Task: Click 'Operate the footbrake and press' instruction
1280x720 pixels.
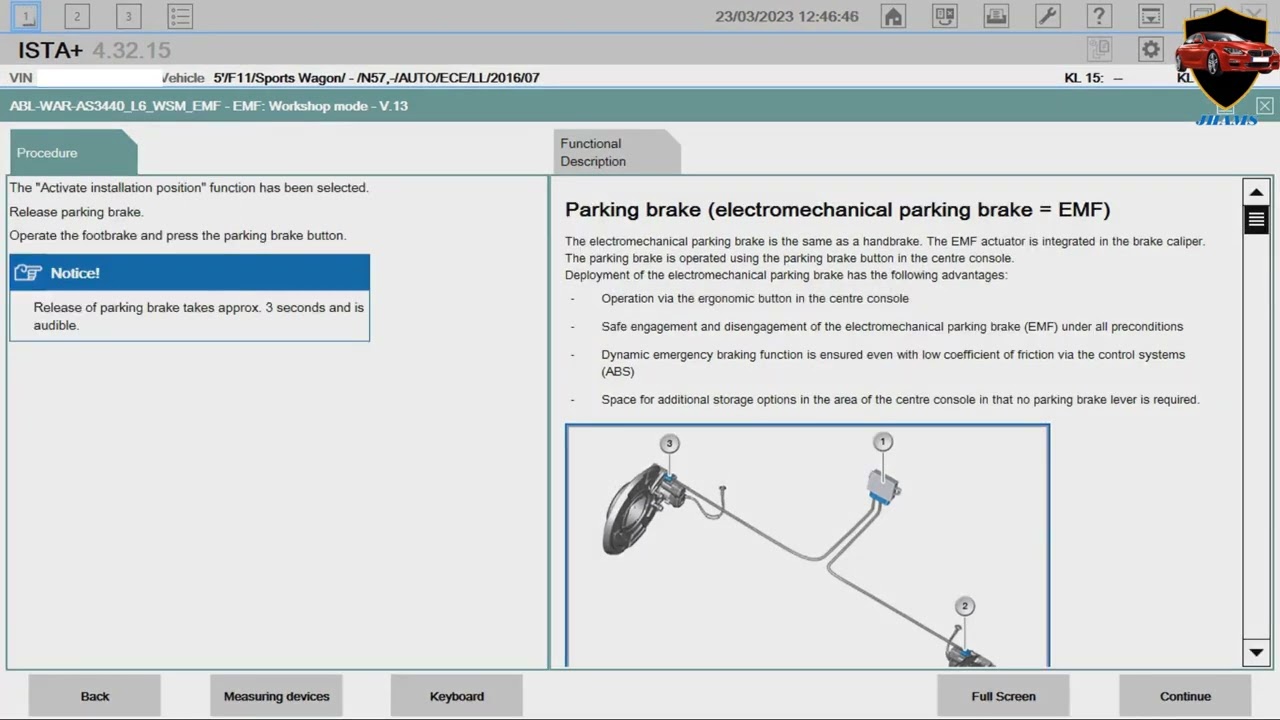Action: click(177, 236)
